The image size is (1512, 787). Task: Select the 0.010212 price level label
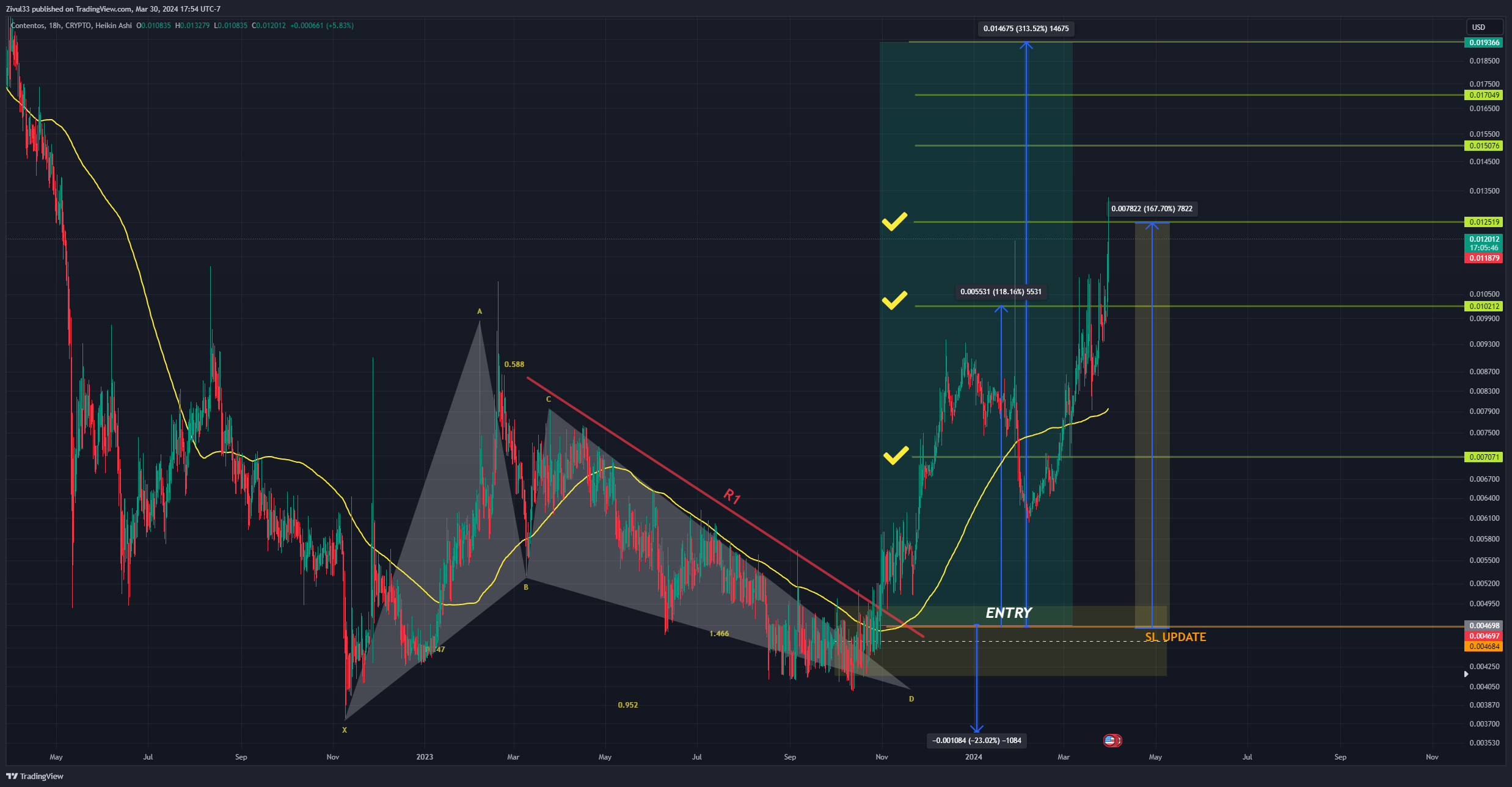(1484, 306)
